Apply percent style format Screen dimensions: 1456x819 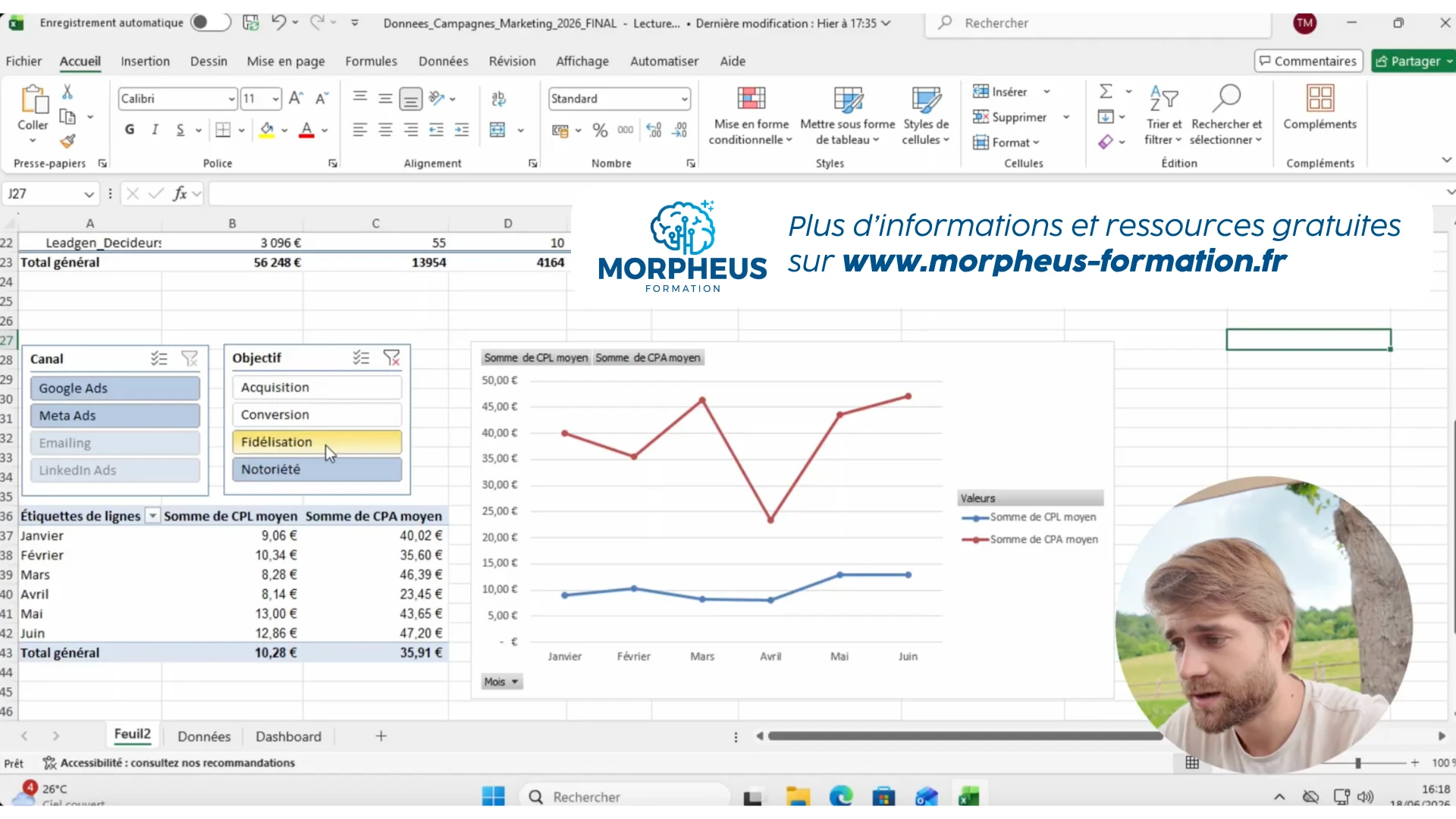coord(601,130)
